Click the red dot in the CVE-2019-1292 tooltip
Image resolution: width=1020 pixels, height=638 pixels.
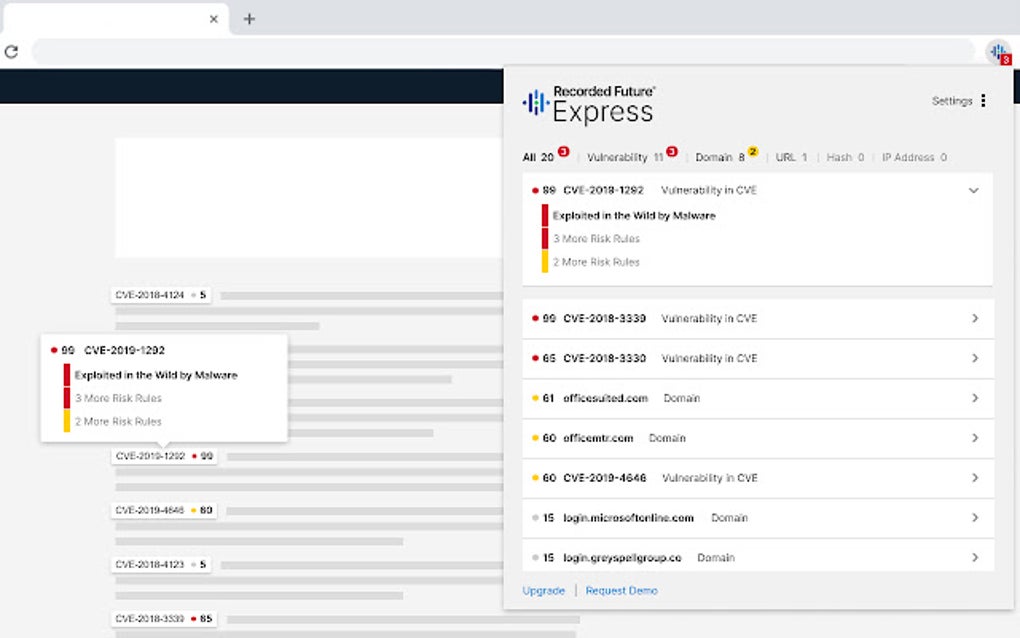click(x=55, y=350)
